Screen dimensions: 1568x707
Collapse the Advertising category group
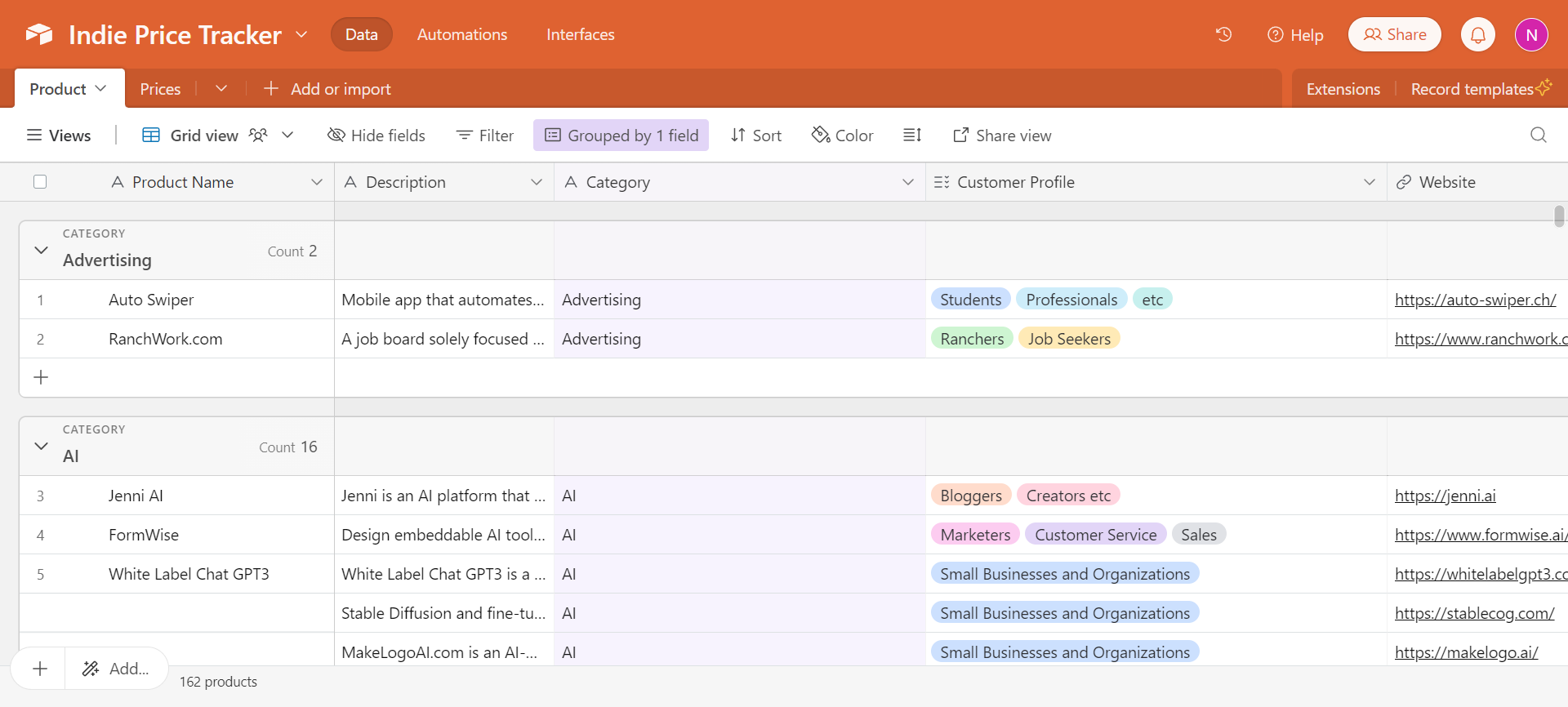click(x=41, y=250)
